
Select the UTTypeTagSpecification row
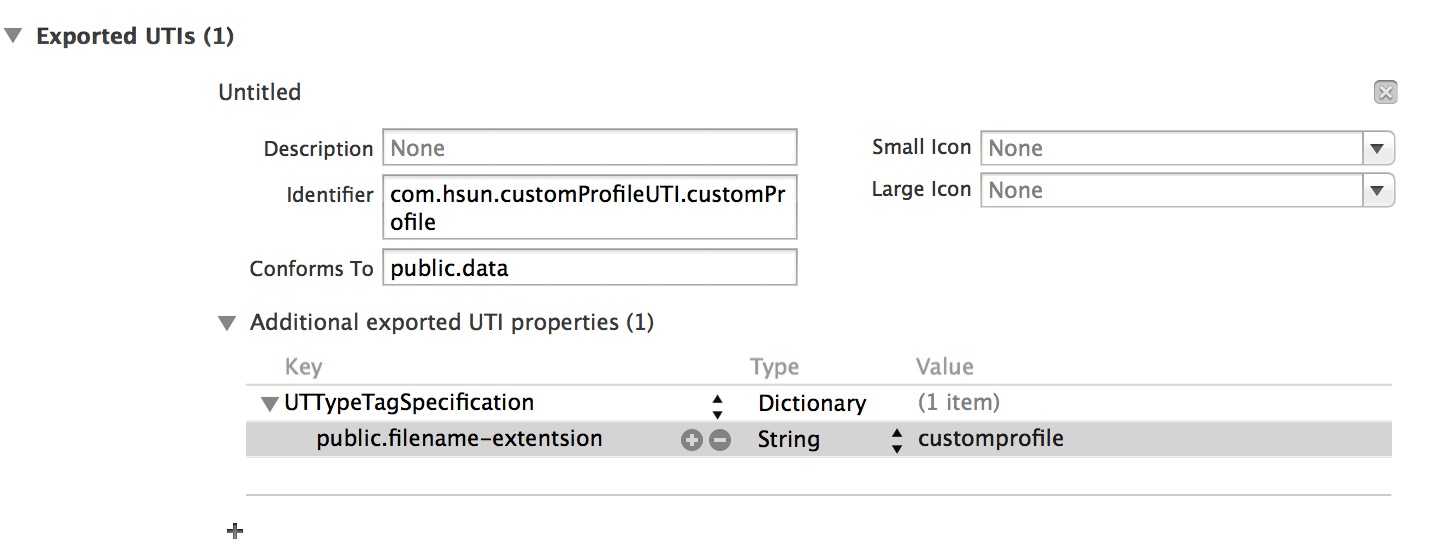pos(409,403)
